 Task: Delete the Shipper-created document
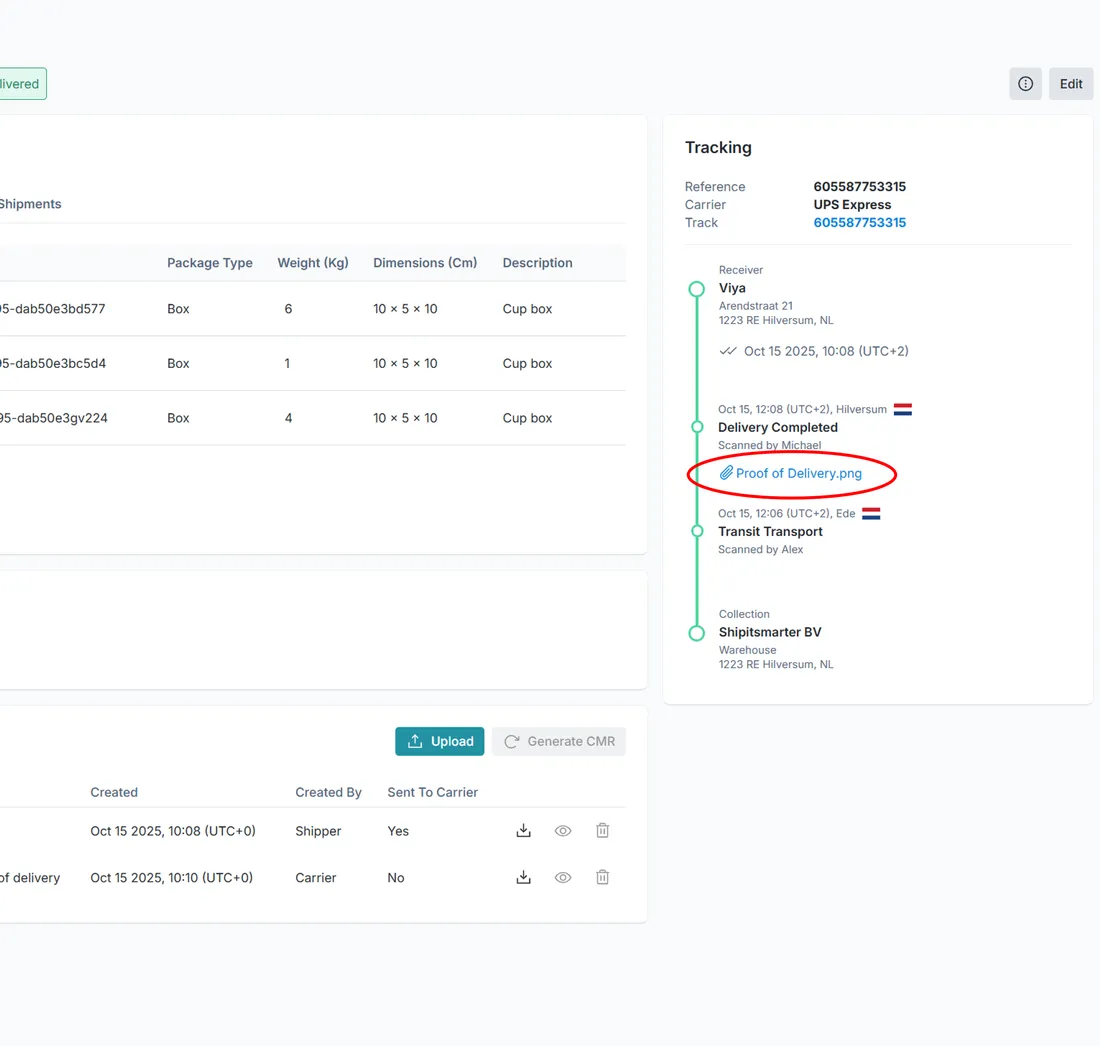coord(602,831)
